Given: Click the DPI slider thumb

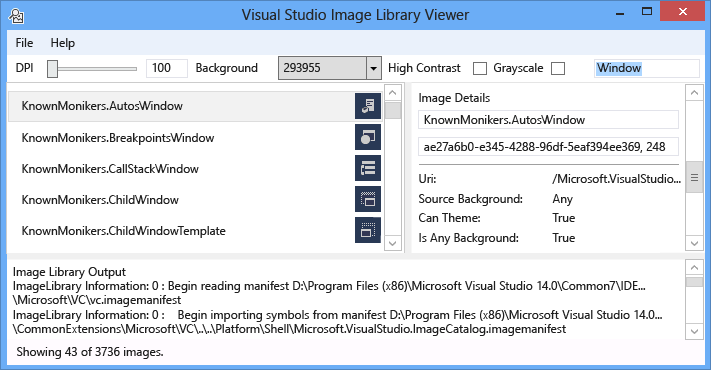Looking at the screenshot, I should (x=53, y=68).
